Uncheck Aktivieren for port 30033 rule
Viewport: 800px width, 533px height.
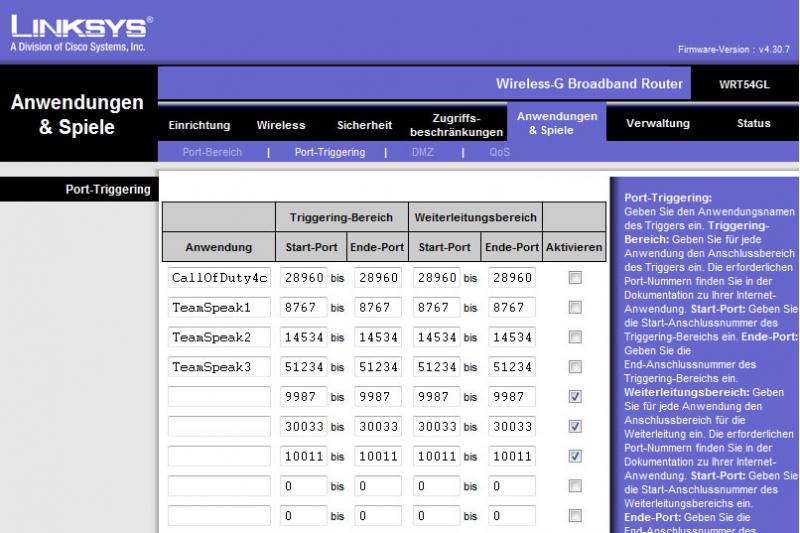575,426
